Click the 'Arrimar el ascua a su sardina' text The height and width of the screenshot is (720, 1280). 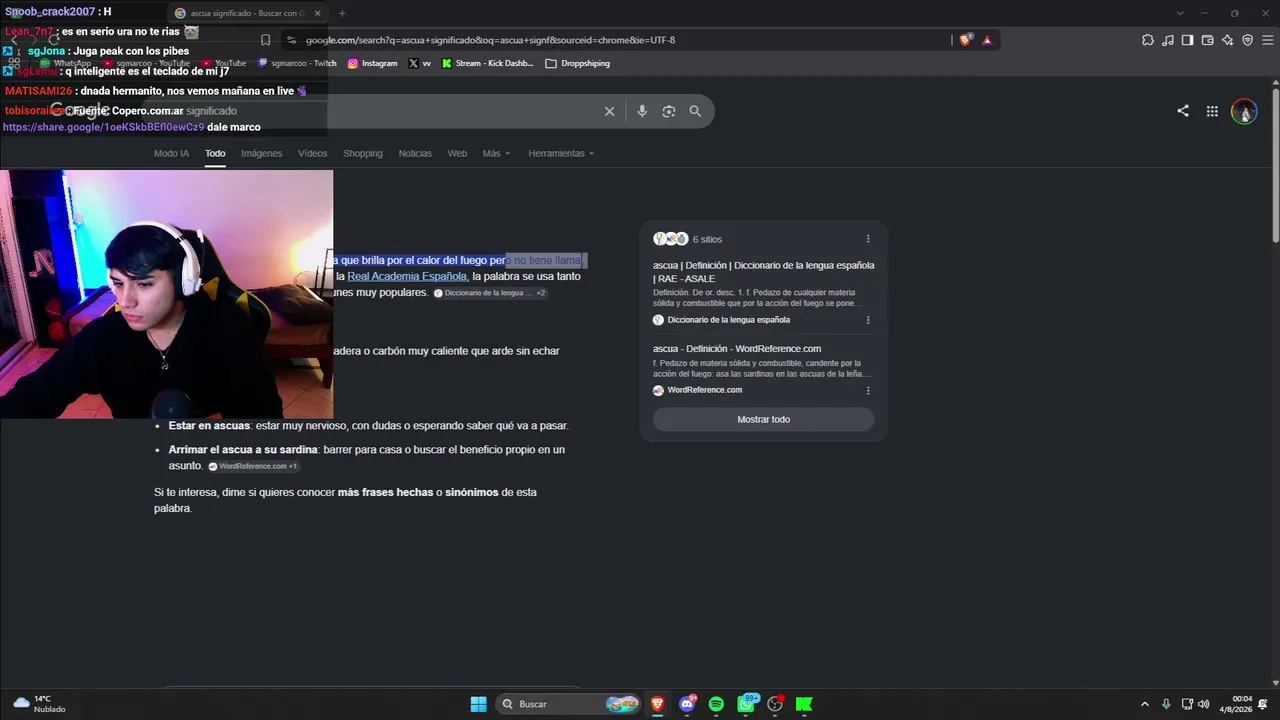(243, 450)
